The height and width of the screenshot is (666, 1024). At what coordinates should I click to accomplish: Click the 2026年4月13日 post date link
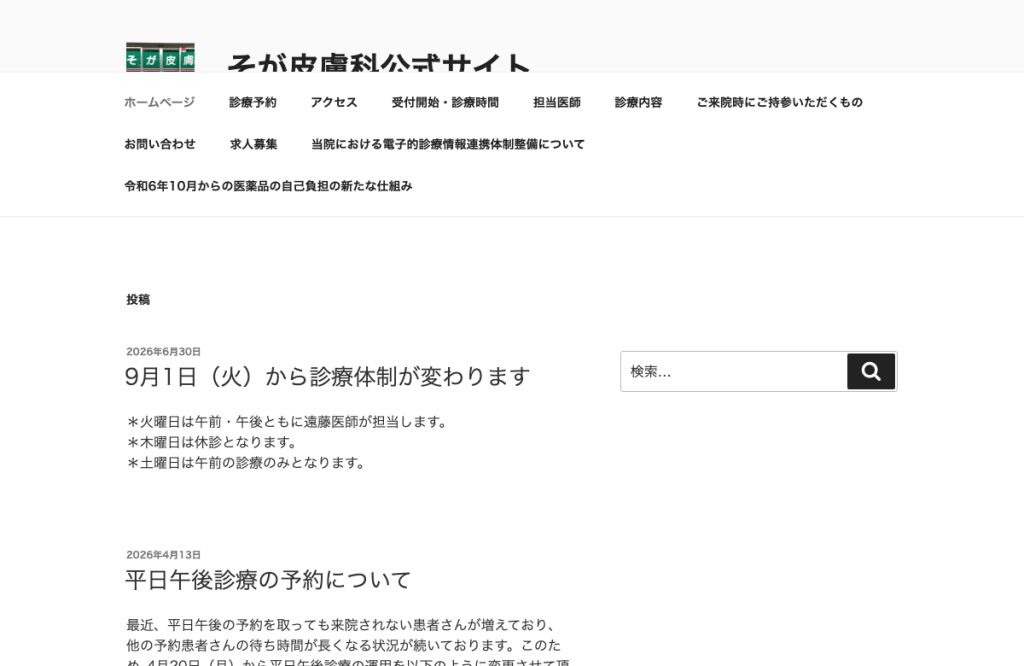[x=163, y=554]
